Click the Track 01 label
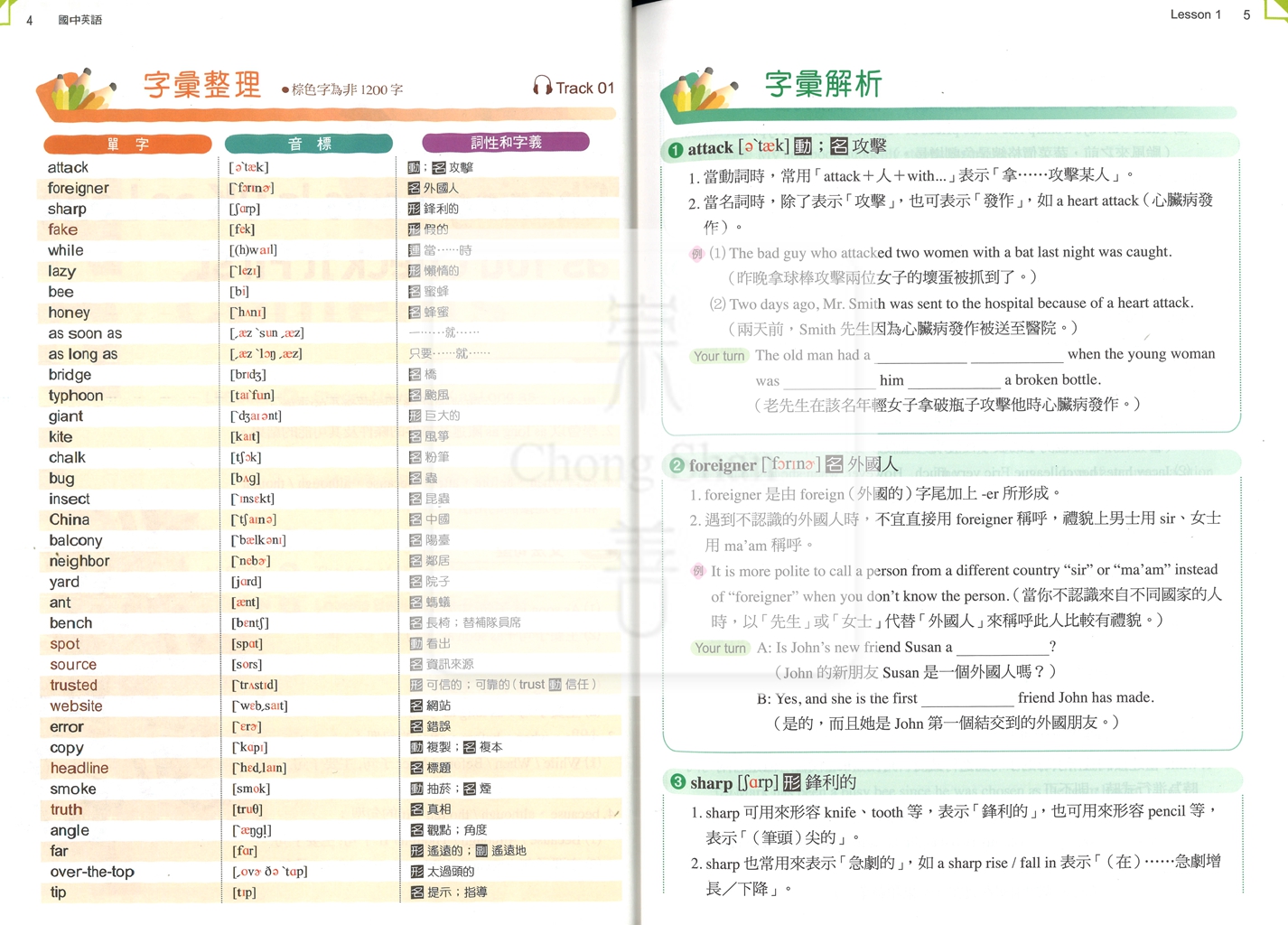The height and width of the screenshot is (925, 1288). click(x=584, y=88)
